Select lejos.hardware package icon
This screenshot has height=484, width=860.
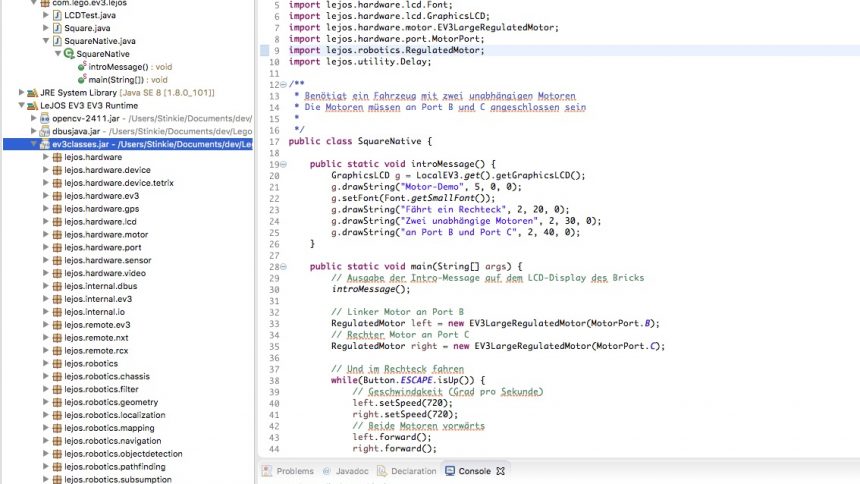click(x=57, y=157)
